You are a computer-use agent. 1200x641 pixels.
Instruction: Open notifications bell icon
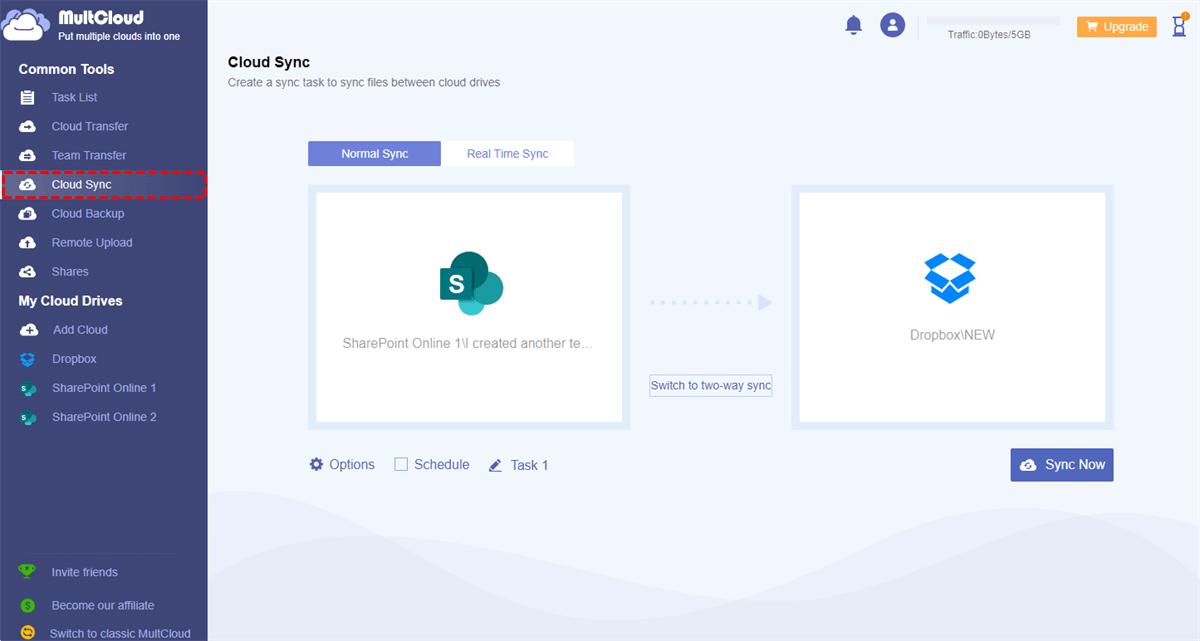click(x=854, y=25)
